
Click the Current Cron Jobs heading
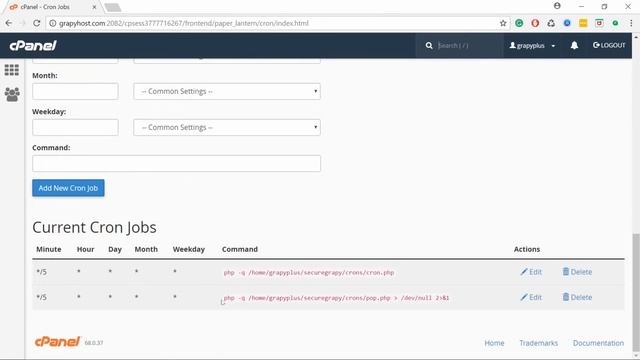coord(94,227)
